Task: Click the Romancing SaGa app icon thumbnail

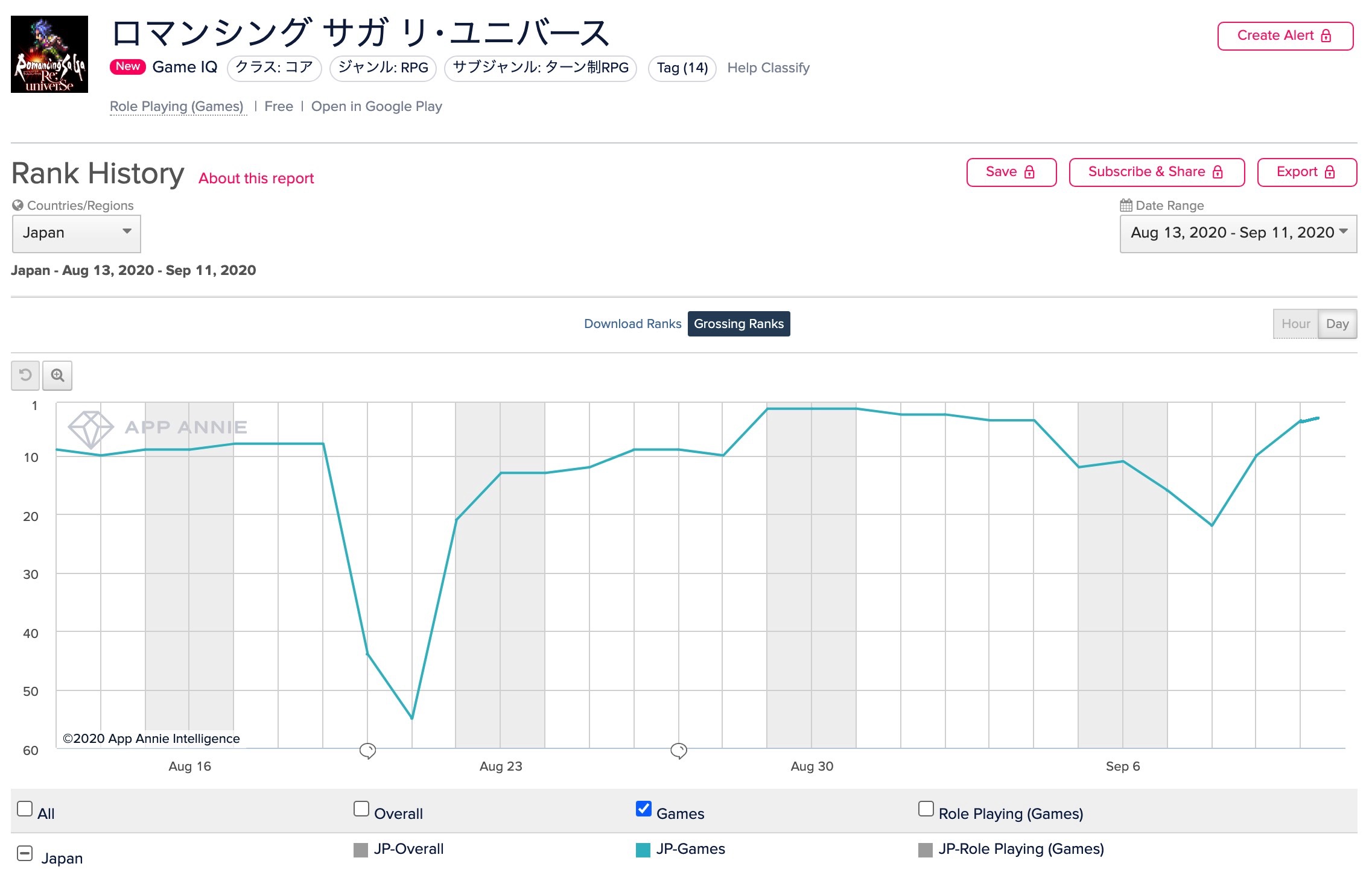Action: [49, 54]
